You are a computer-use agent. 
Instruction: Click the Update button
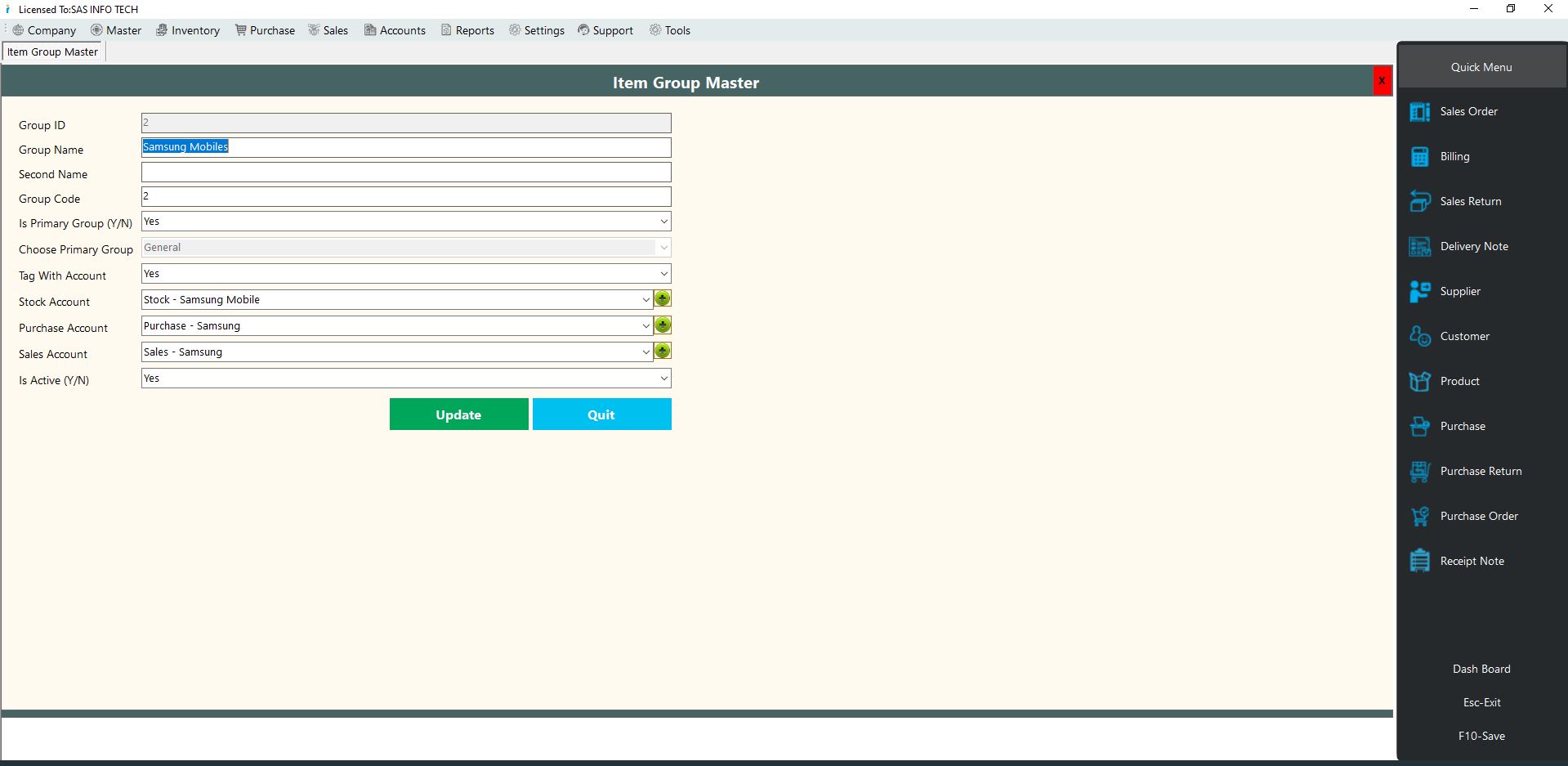(458, 414)
